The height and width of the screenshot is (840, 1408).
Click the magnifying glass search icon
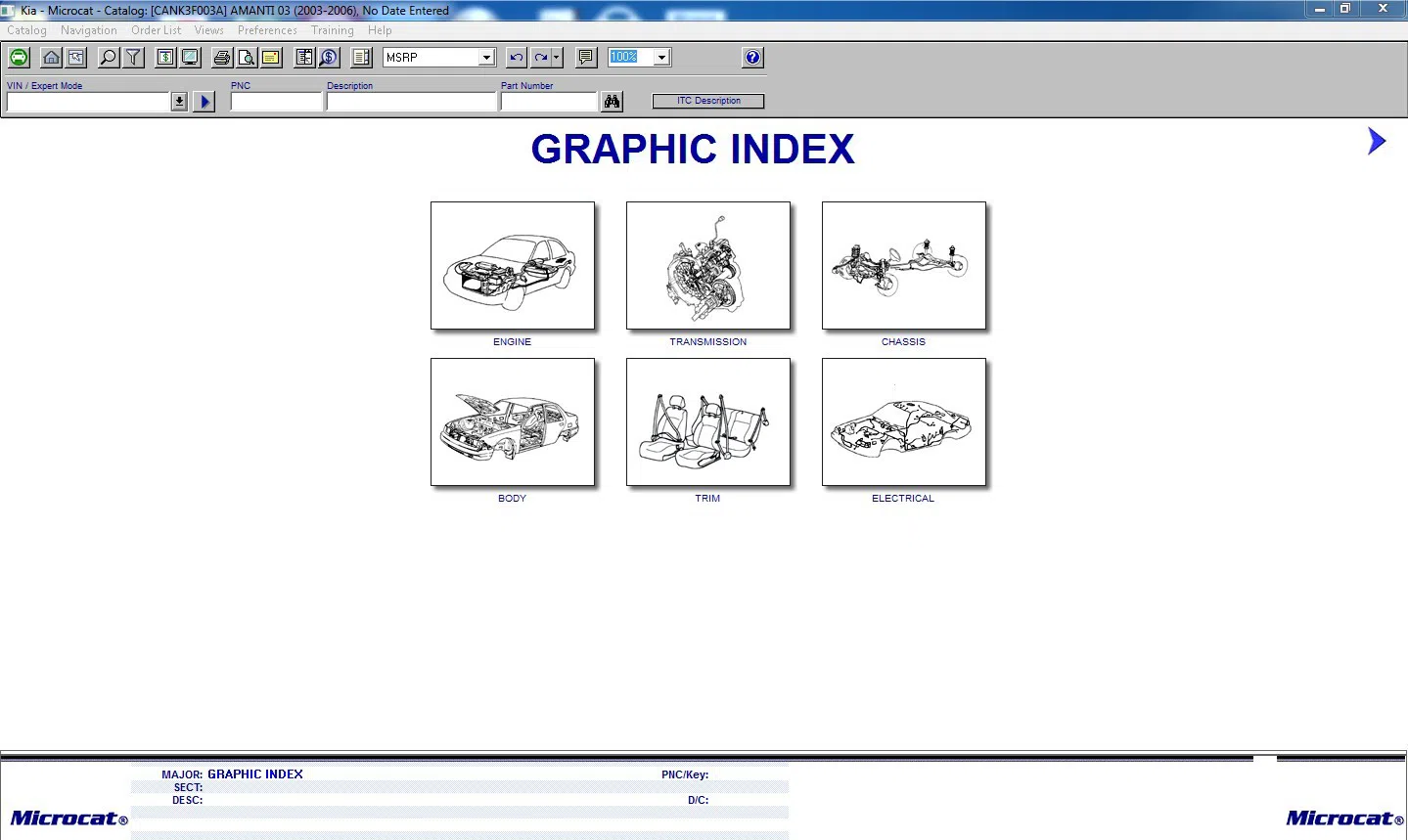click(109, 58)
